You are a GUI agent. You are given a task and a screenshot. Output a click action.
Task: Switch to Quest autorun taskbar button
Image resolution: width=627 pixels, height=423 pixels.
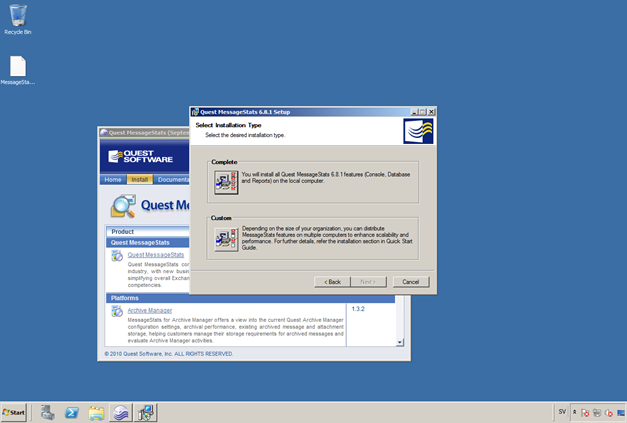point(121,413)
